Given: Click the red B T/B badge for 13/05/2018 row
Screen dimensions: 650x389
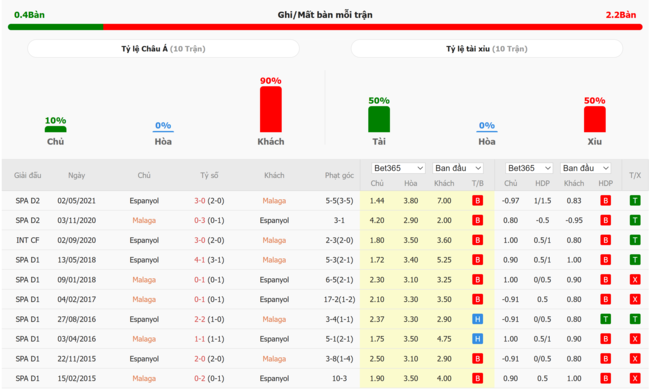Looking at the screenshot, I should point(477,260).
